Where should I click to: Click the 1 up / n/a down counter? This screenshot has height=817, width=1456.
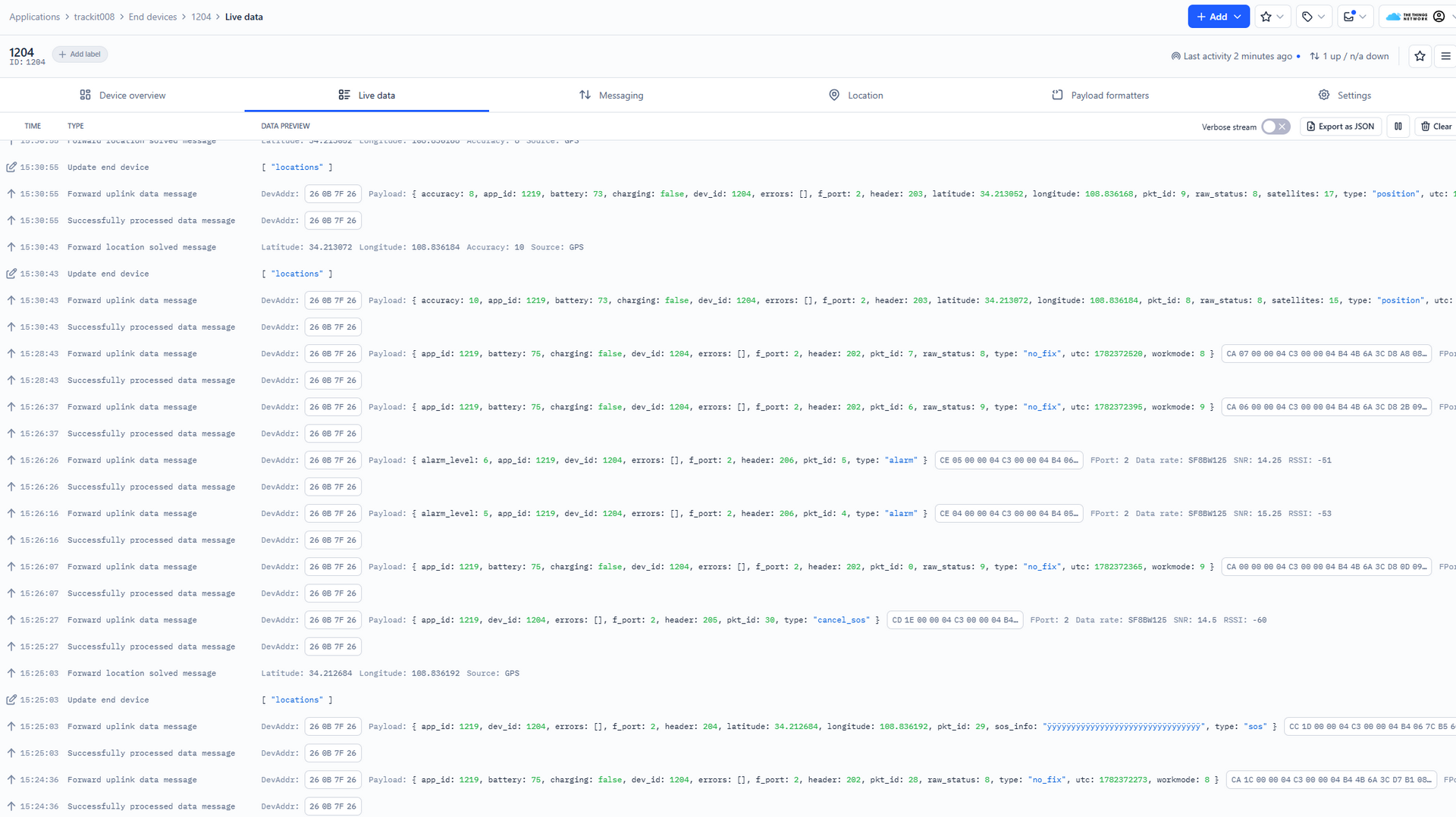coord(1349,56)
